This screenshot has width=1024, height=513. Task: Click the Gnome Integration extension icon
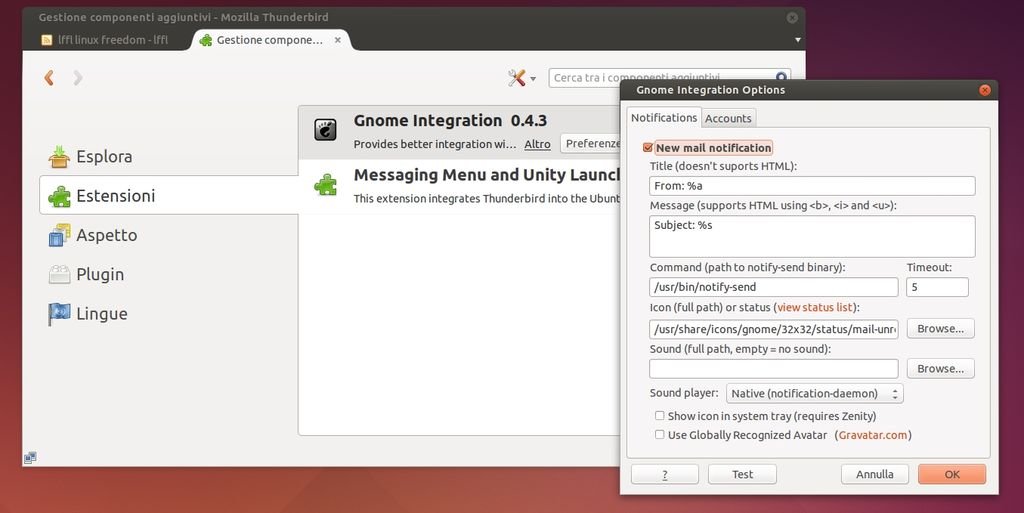(325, 130)
